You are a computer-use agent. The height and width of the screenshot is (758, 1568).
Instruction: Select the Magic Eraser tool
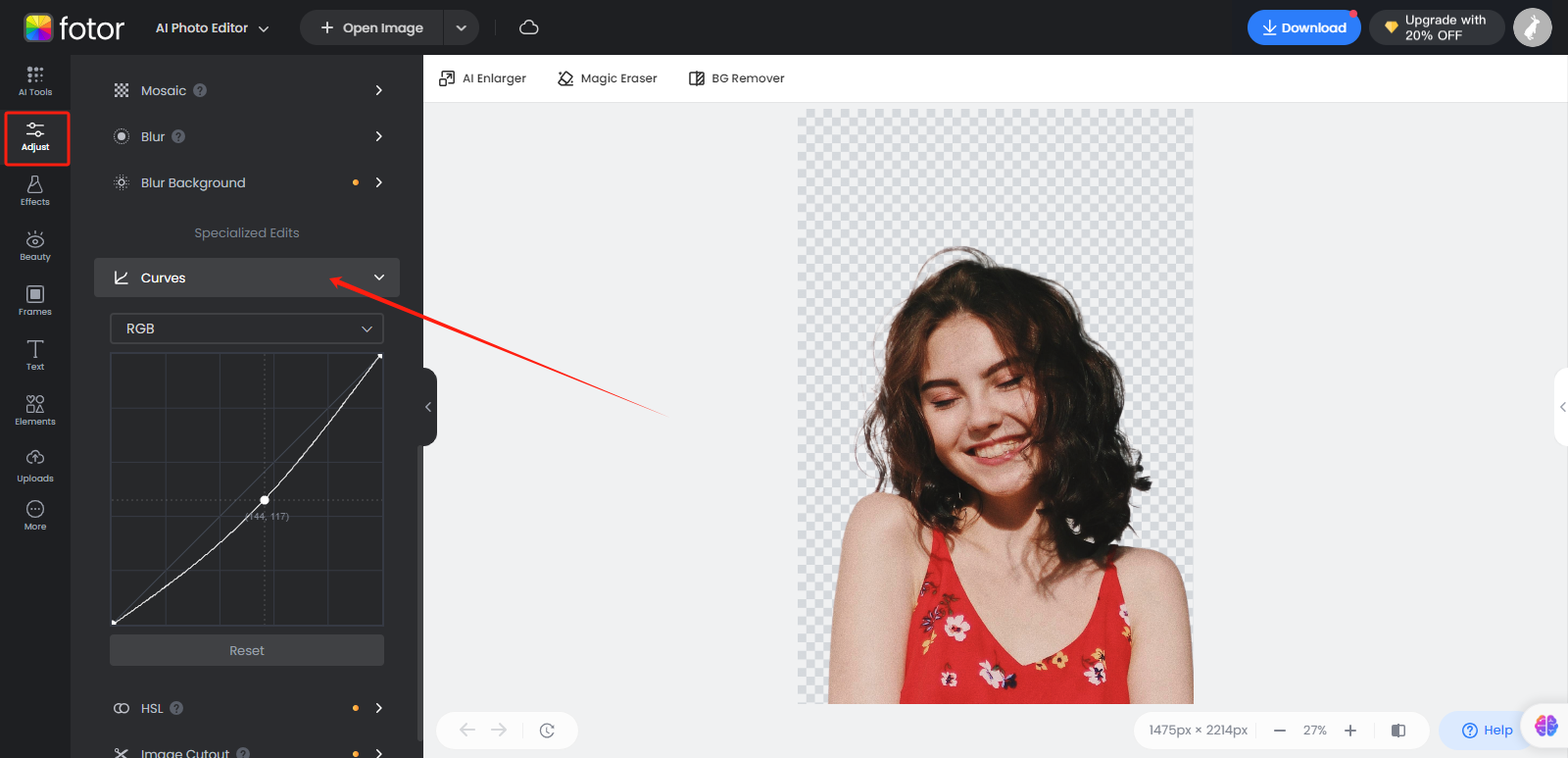608,78
